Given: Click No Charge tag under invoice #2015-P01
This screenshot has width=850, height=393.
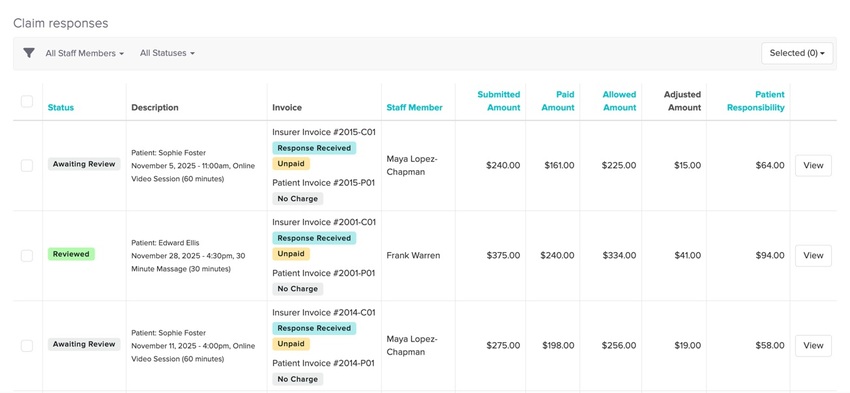Looking at the screenshot, I should (x=298, y=199).
